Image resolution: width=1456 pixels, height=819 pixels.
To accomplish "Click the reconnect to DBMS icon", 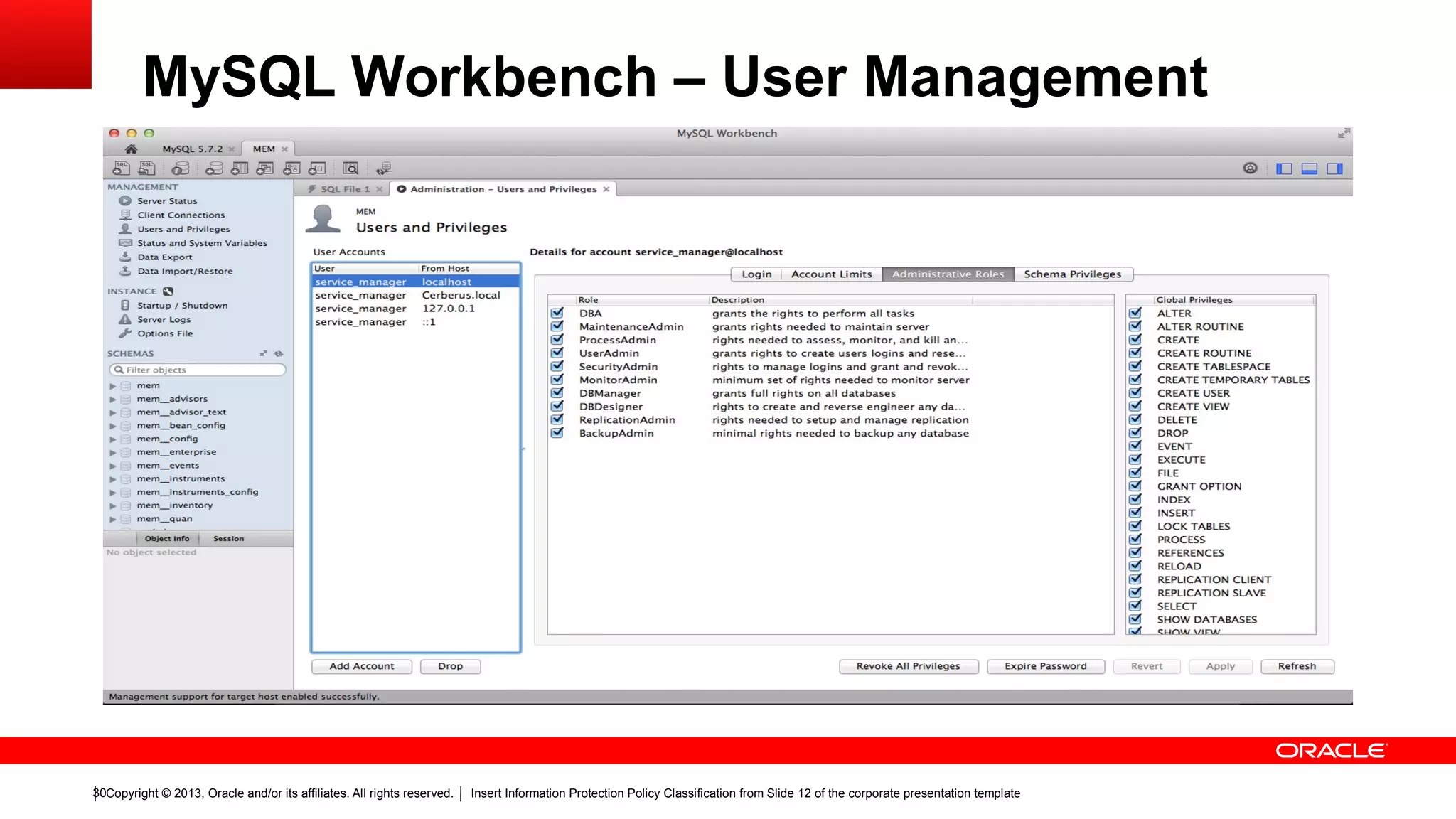I will click(384, 168).
